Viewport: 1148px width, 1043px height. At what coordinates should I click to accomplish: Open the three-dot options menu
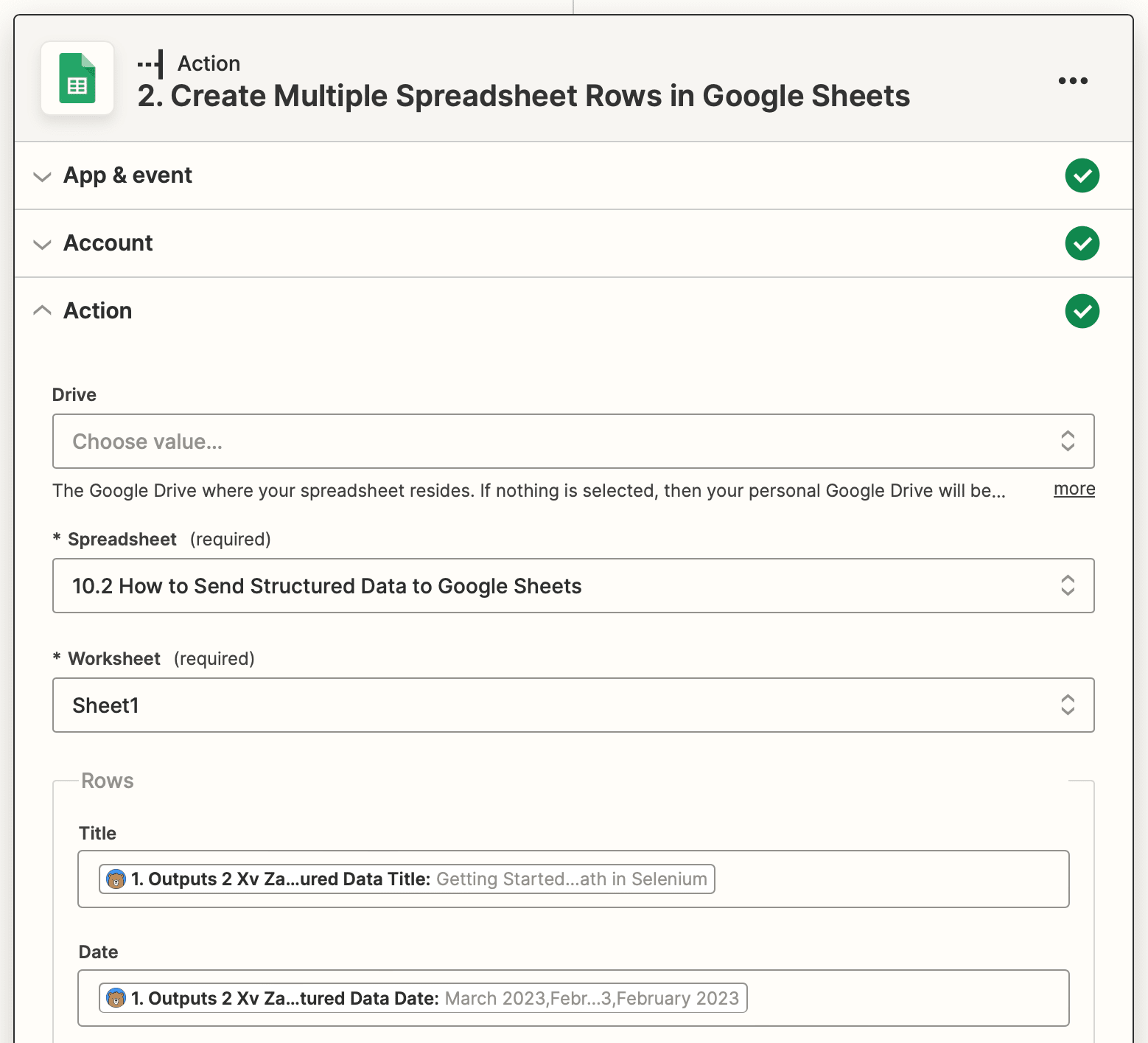tap(1072, 81)
